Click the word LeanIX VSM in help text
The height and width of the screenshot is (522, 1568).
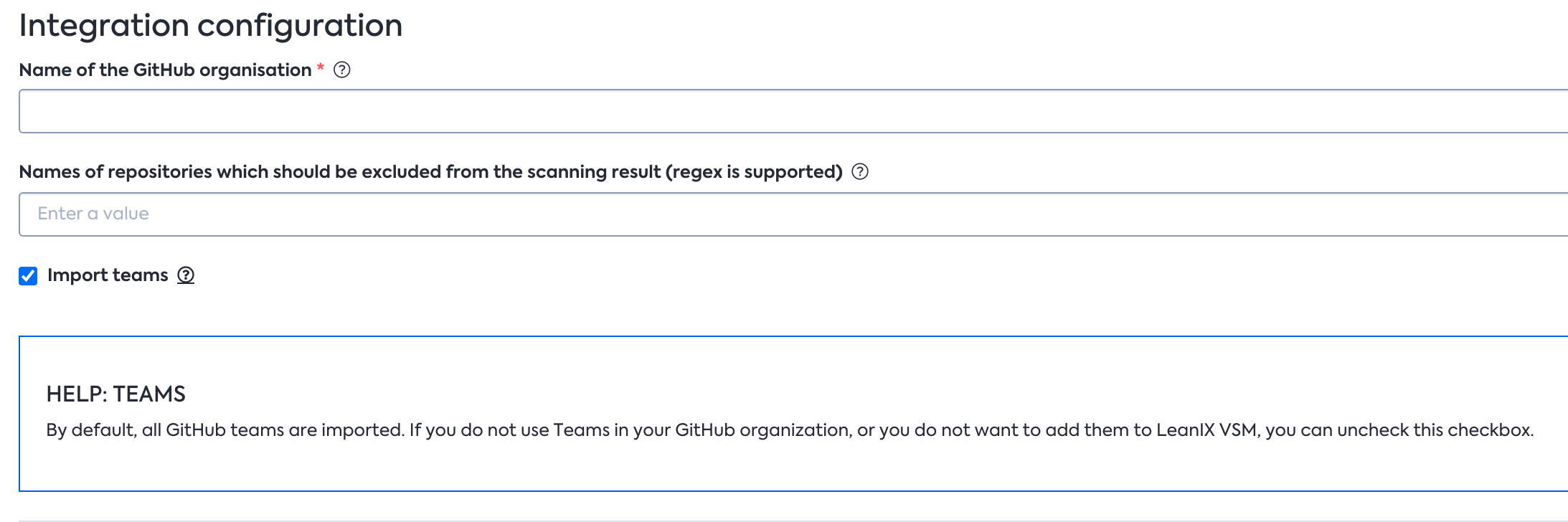[x=1207, y=430]
